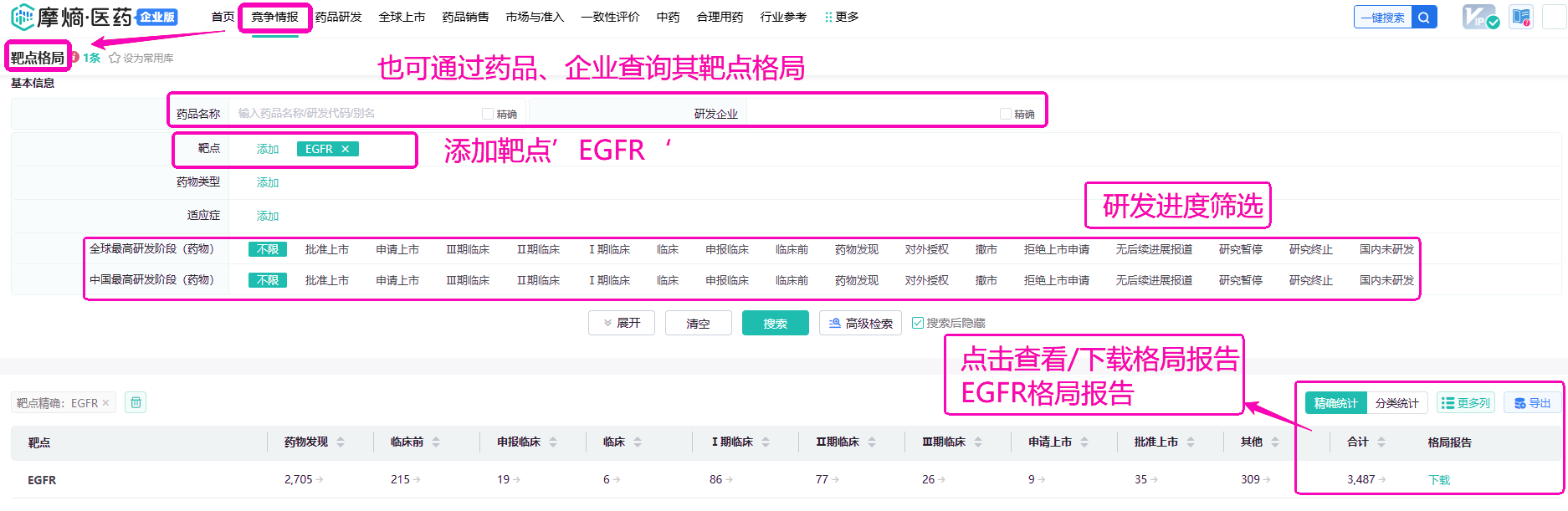Open the 全球上市 menu
The height and width of the screenshot is (511, 1568).
click(402, 17)
